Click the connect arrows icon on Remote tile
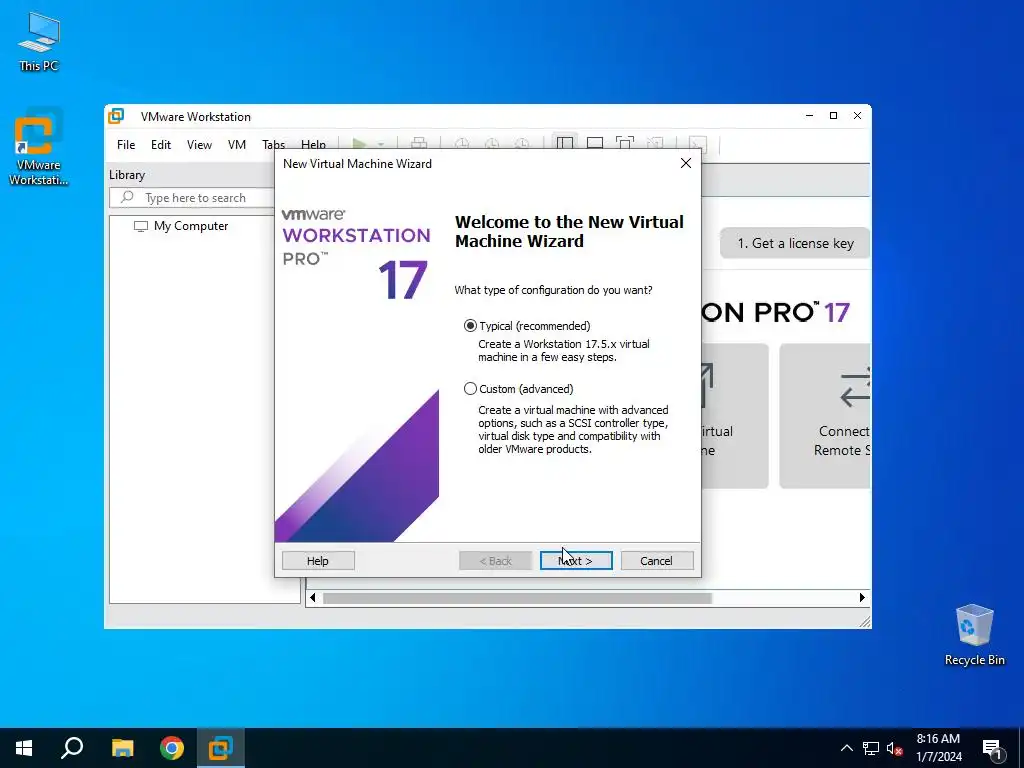Image resolution: width=1024 pixels, height=768 pixels. [x=856, y=387]
